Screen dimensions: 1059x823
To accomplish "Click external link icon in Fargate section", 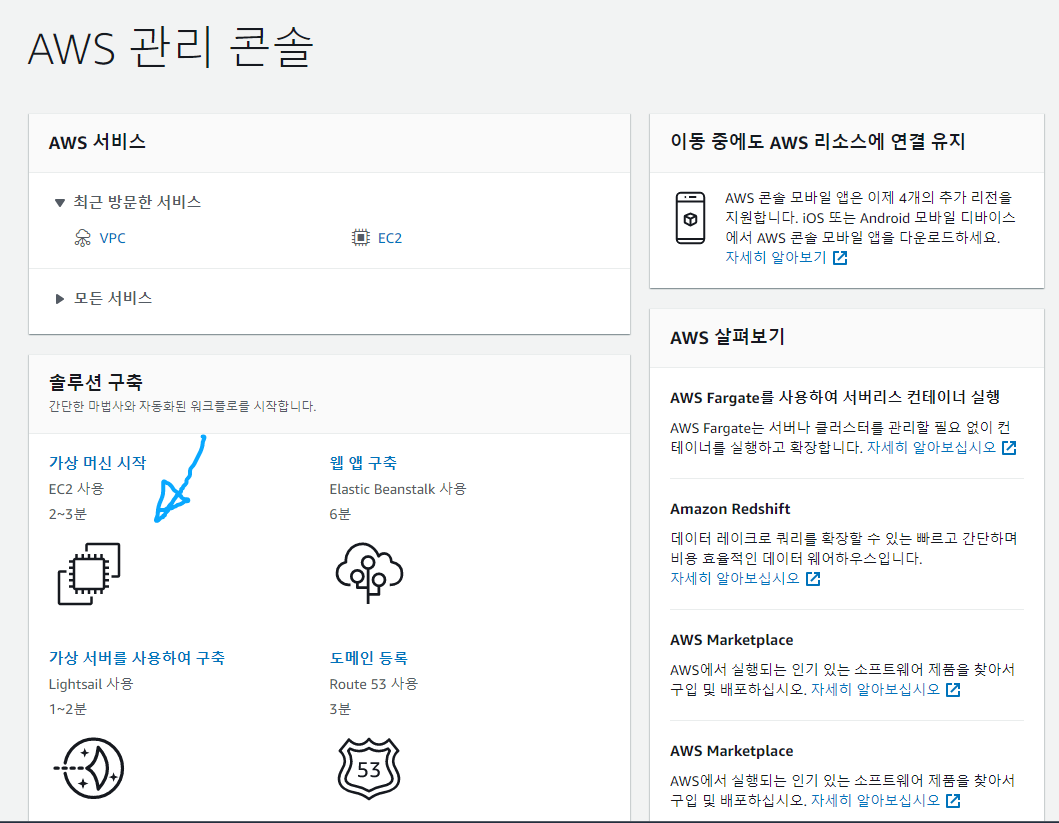I will tap(1009, 448).
